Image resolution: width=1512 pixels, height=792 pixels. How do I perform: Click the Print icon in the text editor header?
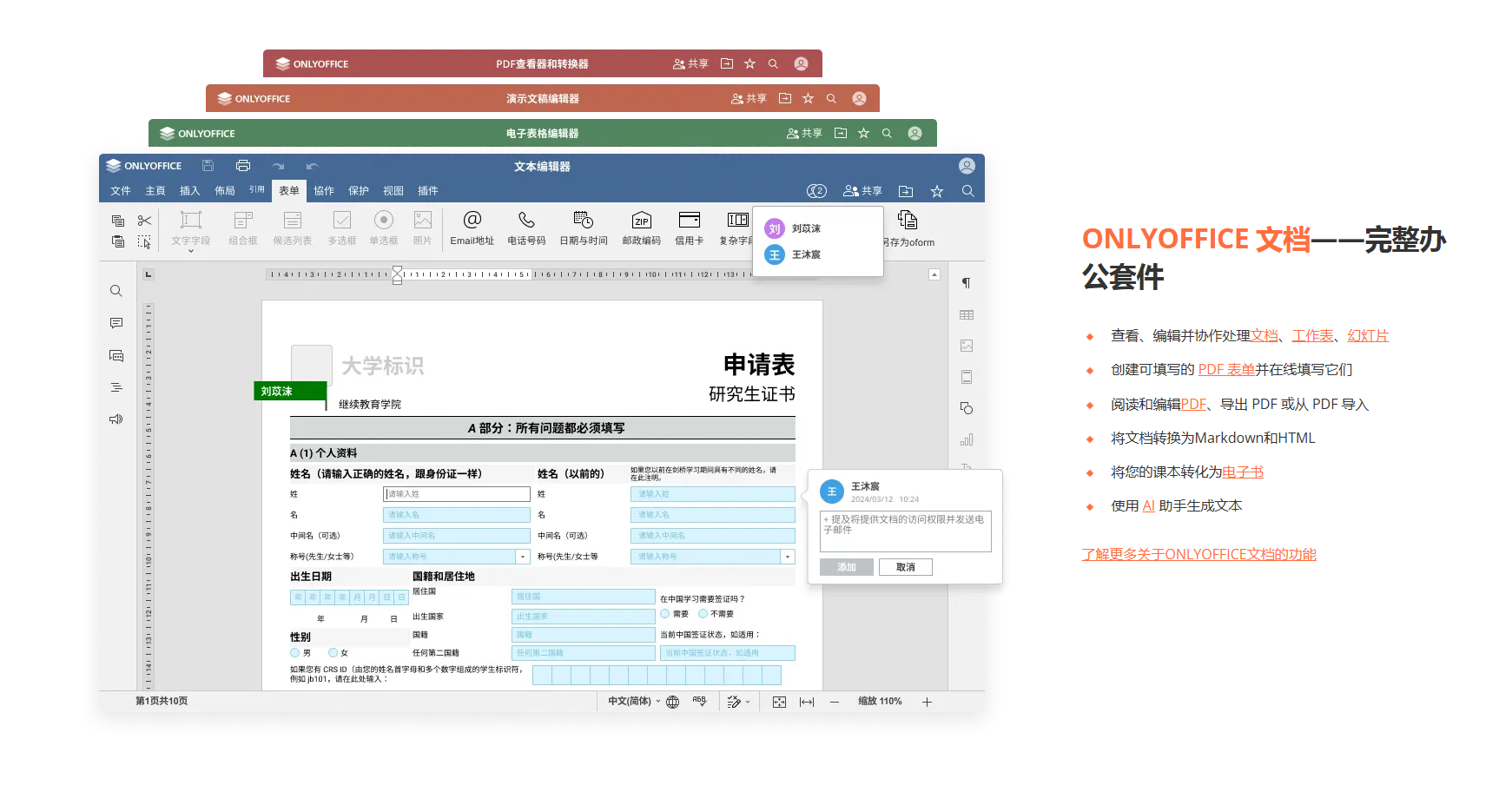click(243, 165)
